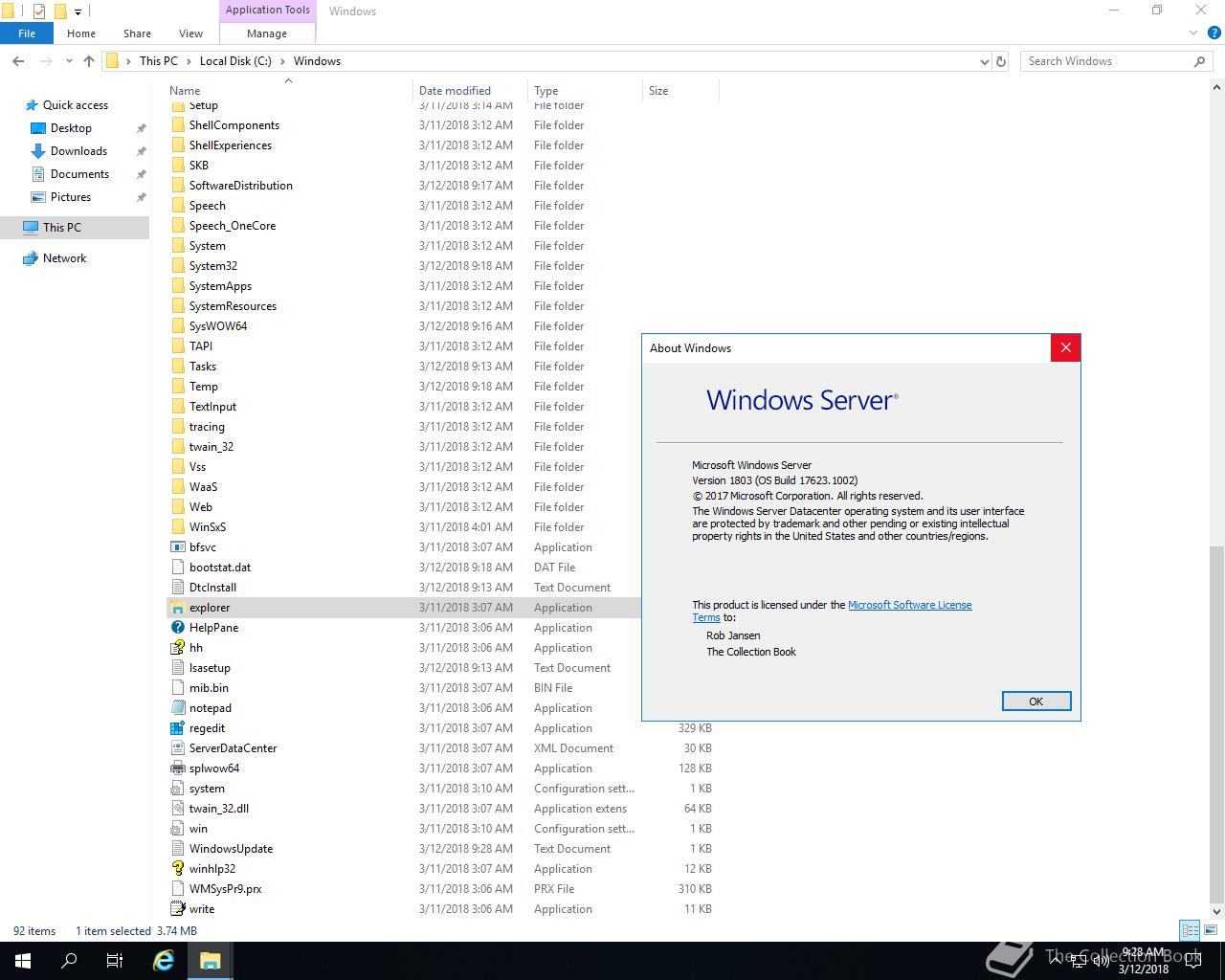Select the DtcInstall text document
1225x980 pixels.
212,588
